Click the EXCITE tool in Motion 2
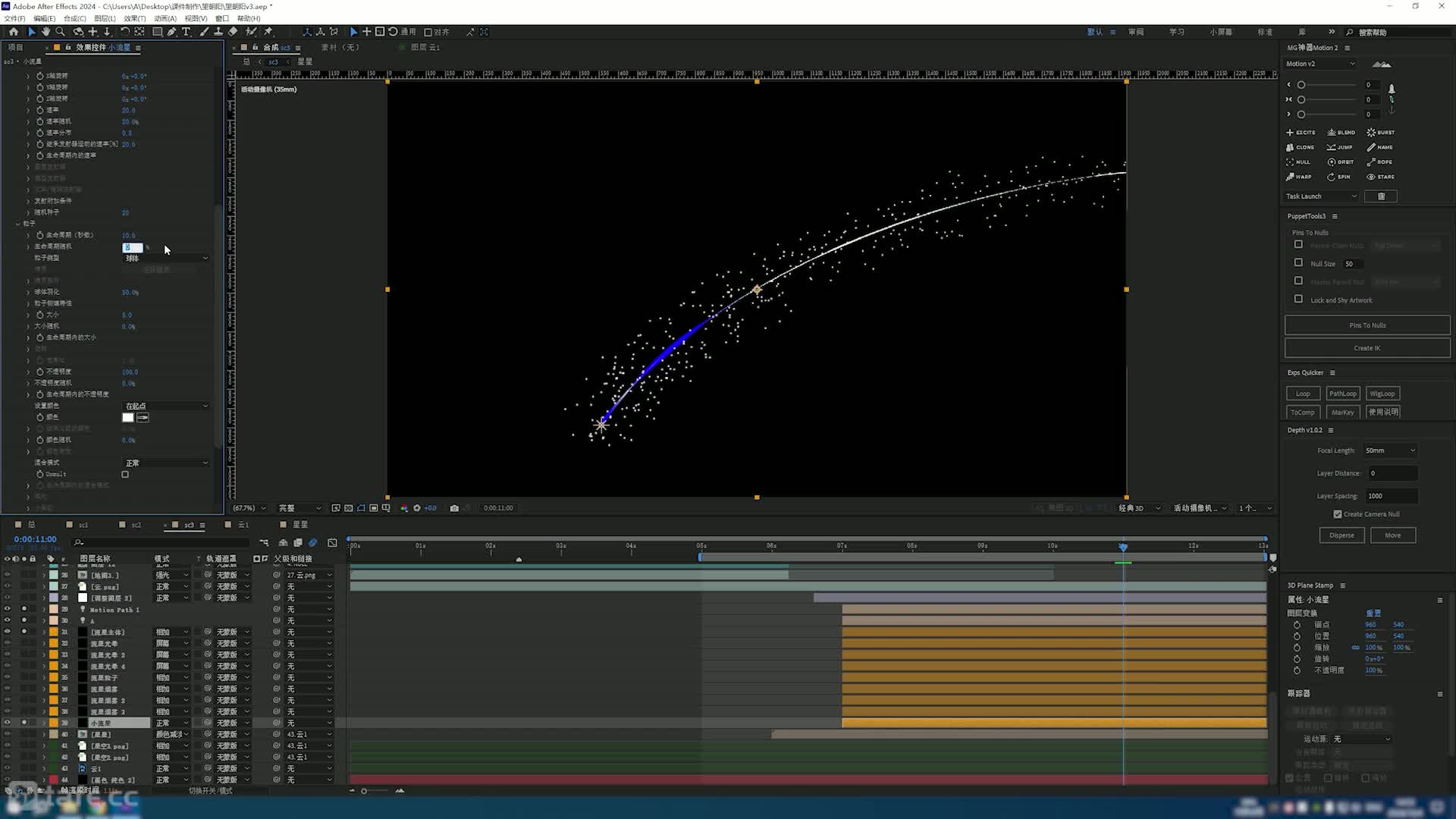Viewport: 1456px width, 819px height. point(1301,133)
